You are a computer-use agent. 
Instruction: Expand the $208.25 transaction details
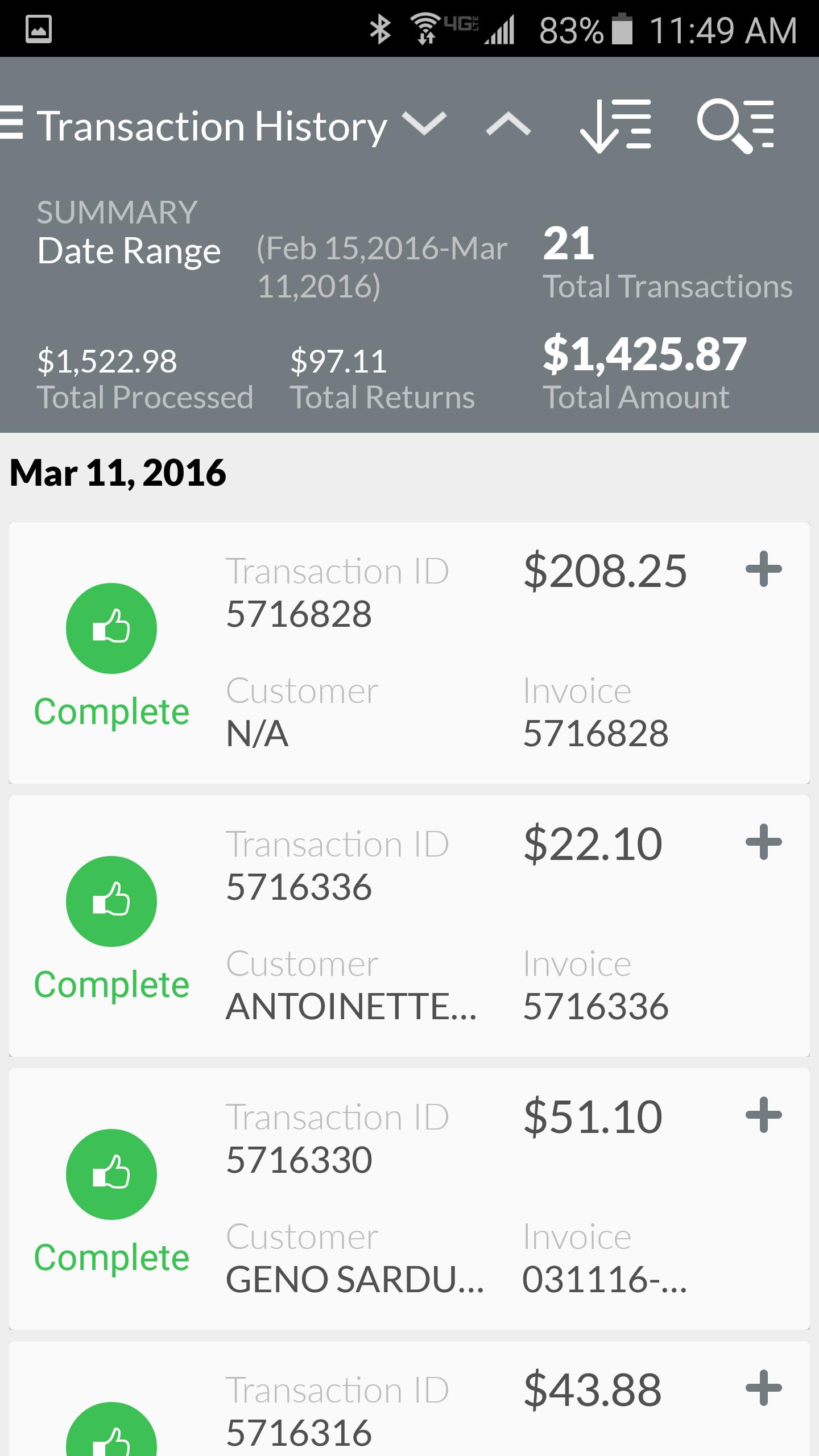(x=764, y=569)
